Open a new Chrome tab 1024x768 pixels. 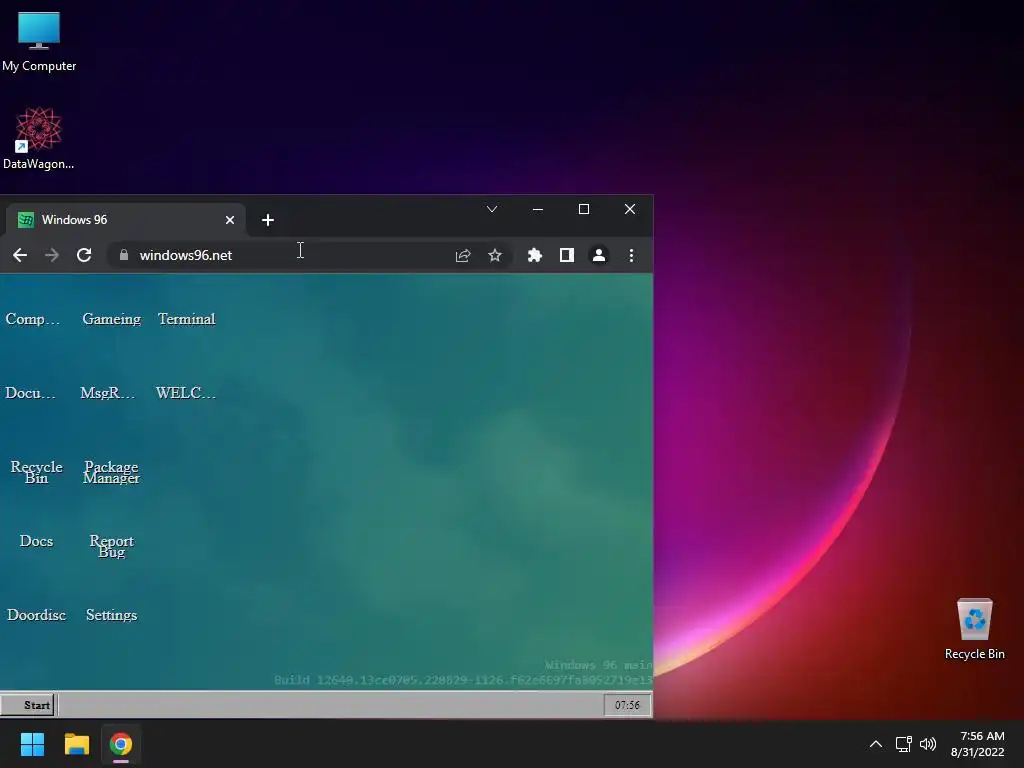click(268, 220)
